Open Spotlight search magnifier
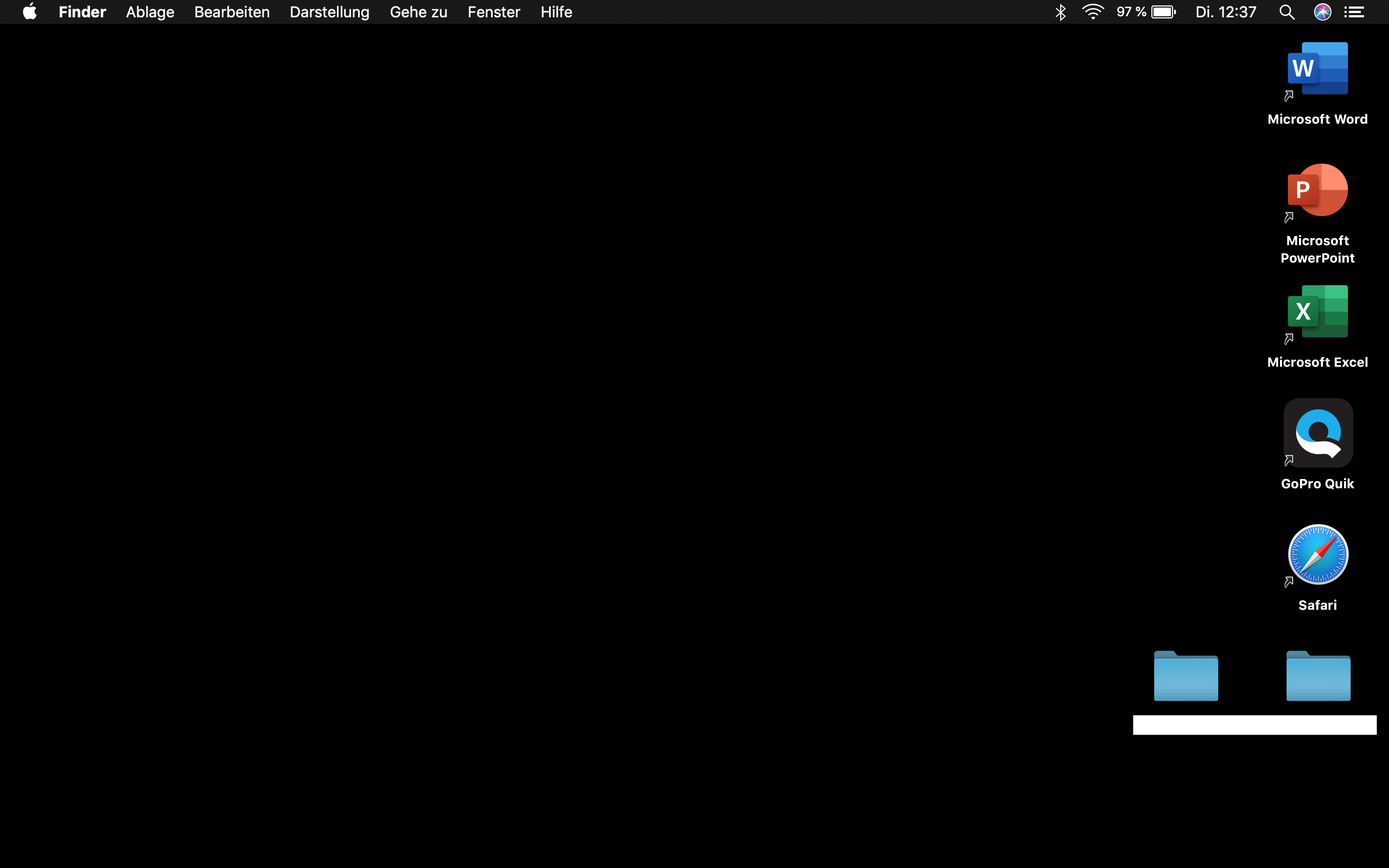Image resolution: width=1389 pixels, height=868 pixels. [x=1287, y=12]
